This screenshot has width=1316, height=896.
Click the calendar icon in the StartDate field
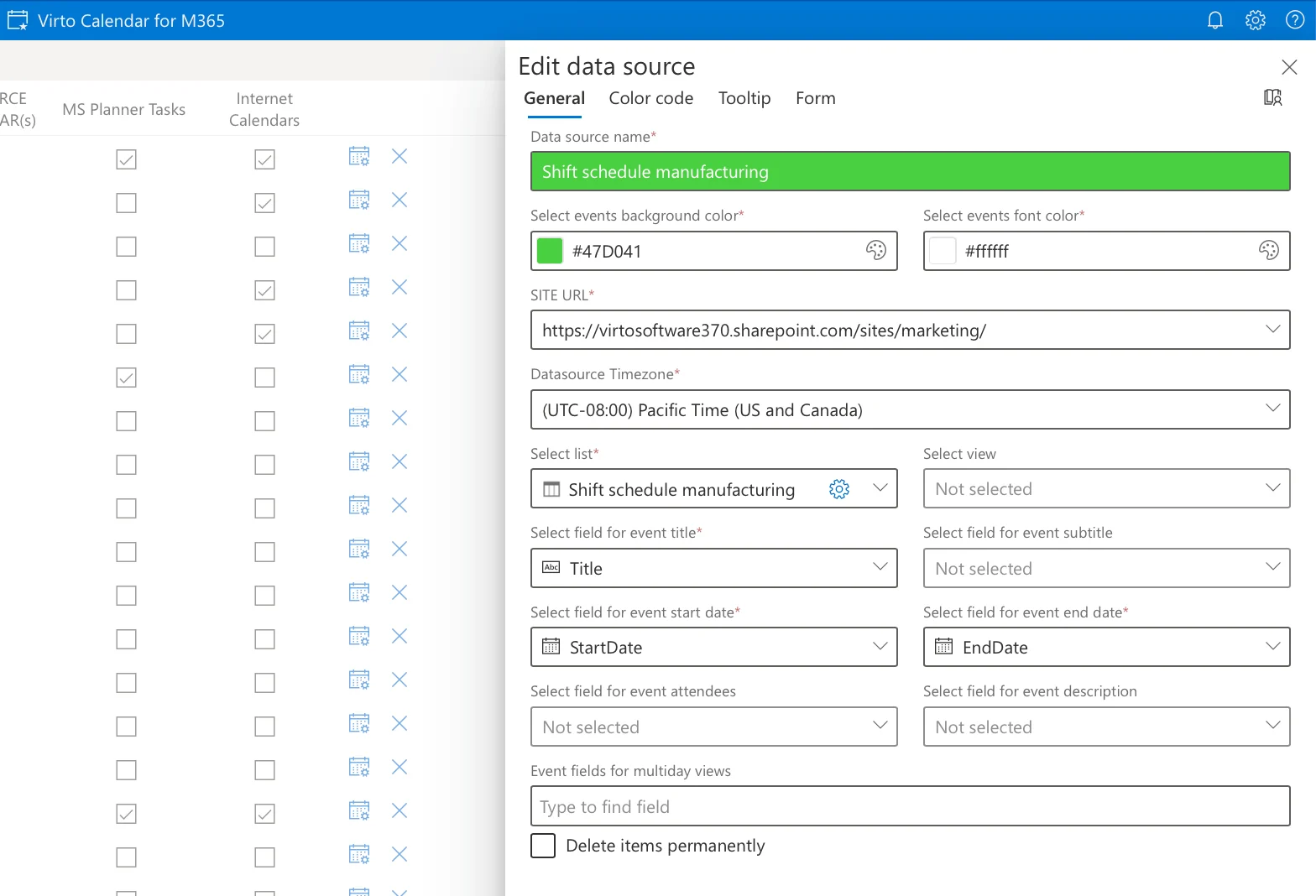551,646
